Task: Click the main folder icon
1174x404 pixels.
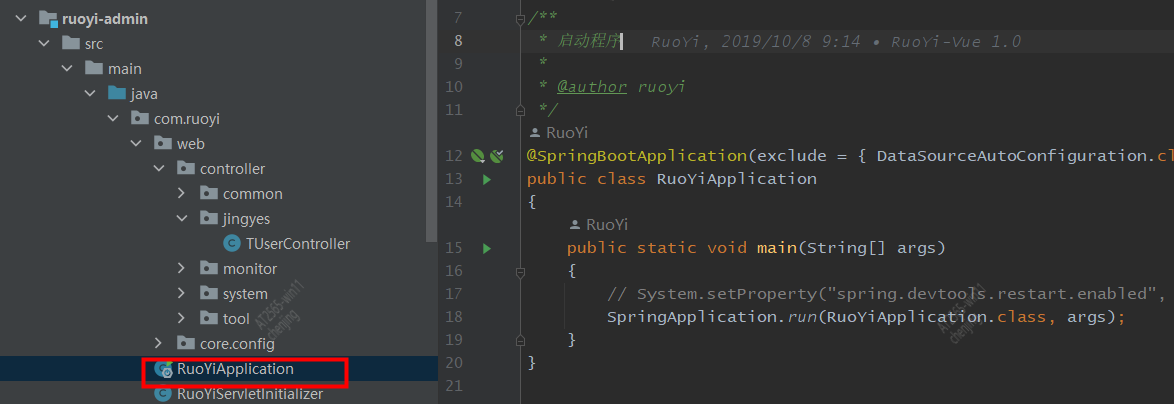Action: pos(94,68)
